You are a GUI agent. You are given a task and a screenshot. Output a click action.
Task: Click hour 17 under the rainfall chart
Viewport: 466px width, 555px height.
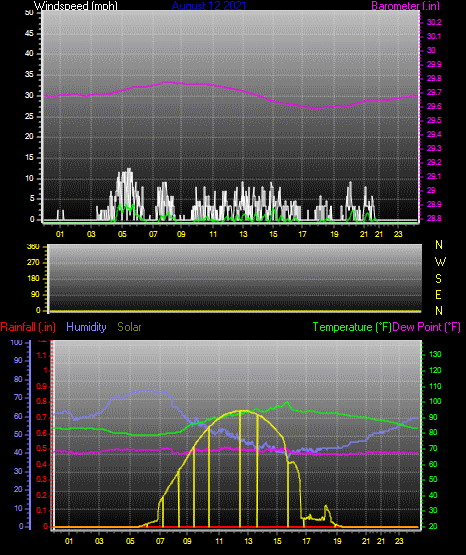point(306,541)
